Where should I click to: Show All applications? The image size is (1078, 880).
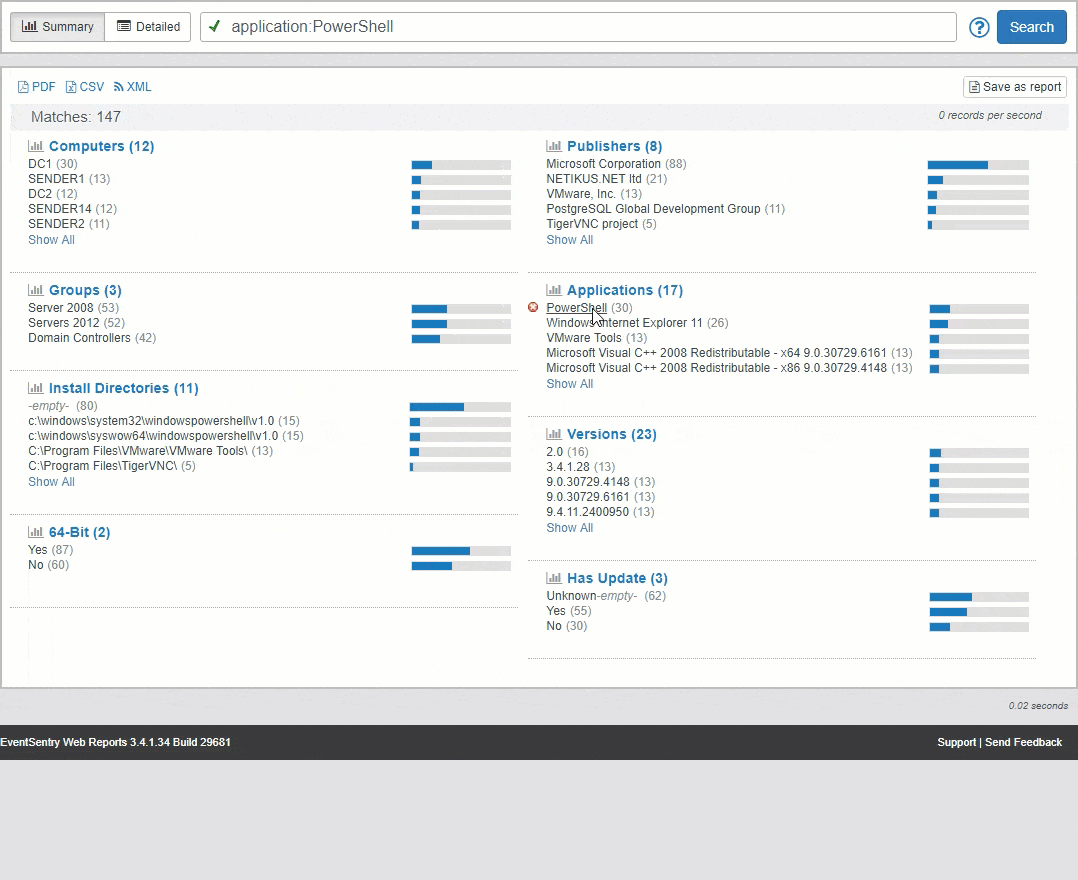coord(569,384)
